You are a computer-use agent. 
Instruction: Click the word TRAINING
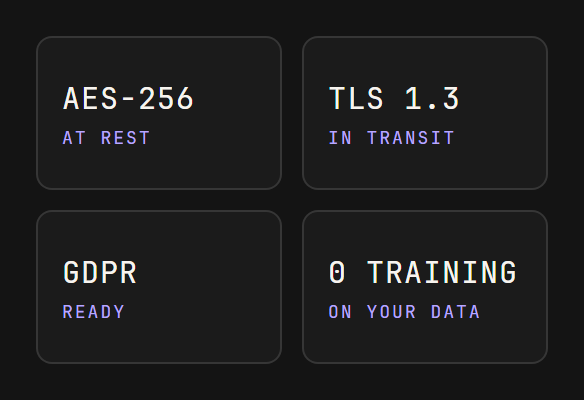(442, 273)
